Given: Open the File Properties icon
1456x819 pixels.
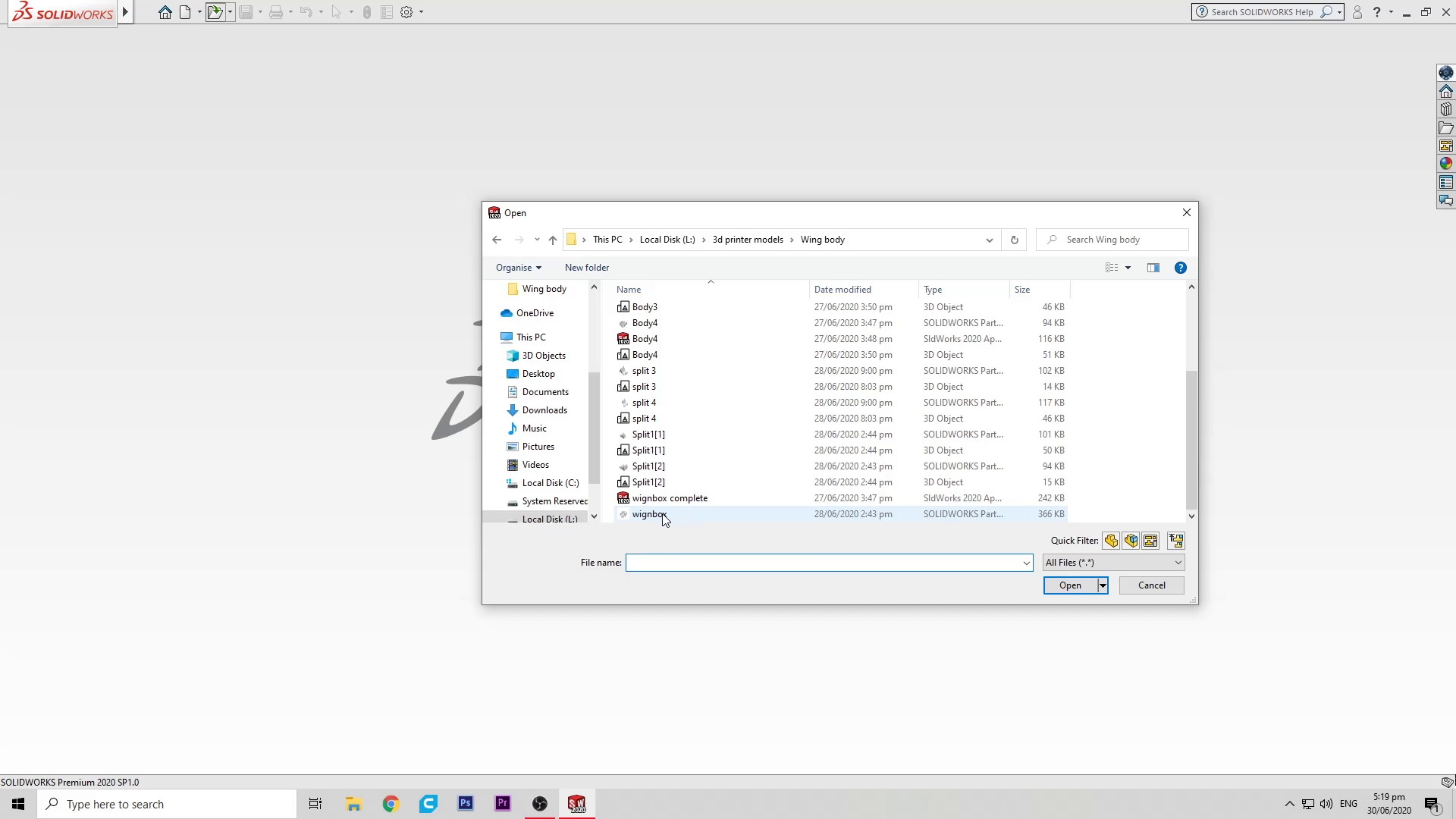Looking at the screenshot, I should click(387, 12).
